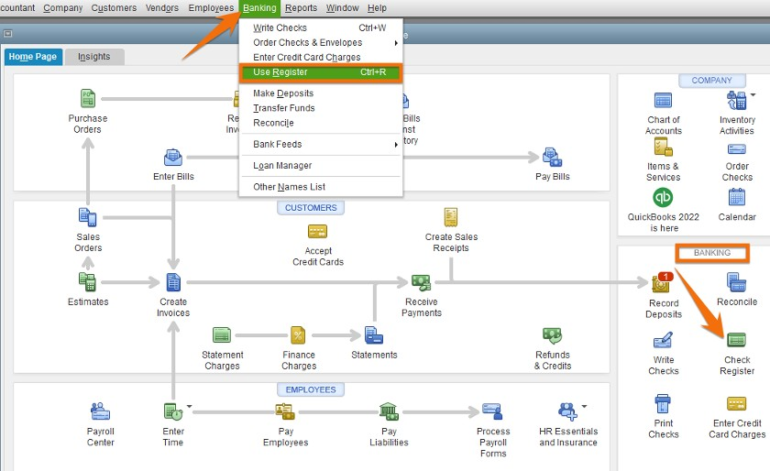Open the Window menu
Viewport: 770px width, 471px height.
342,8
